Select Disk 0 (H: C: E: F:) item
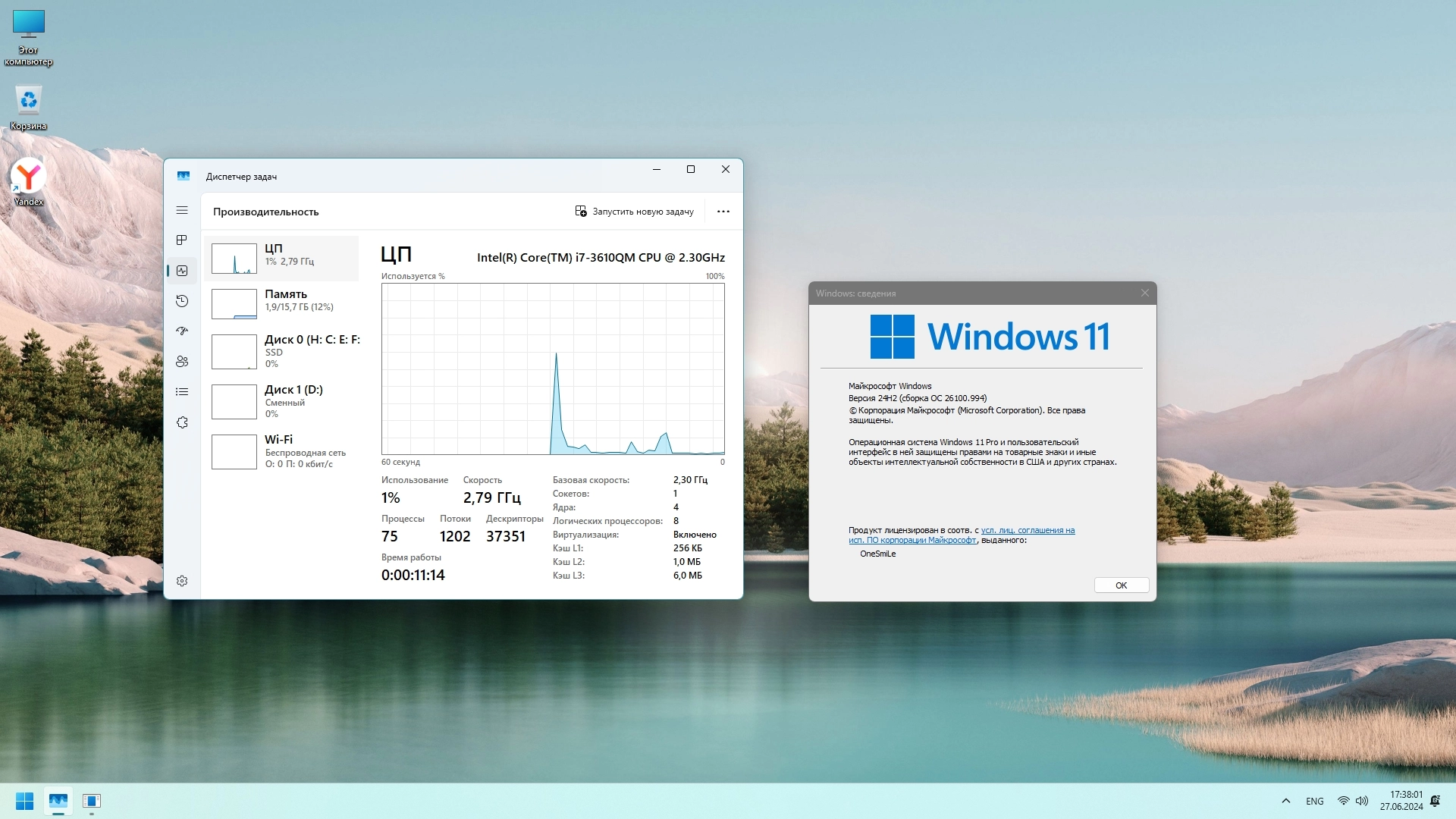The width and height of the screenshot is (1456, 819). coord(285,351)
